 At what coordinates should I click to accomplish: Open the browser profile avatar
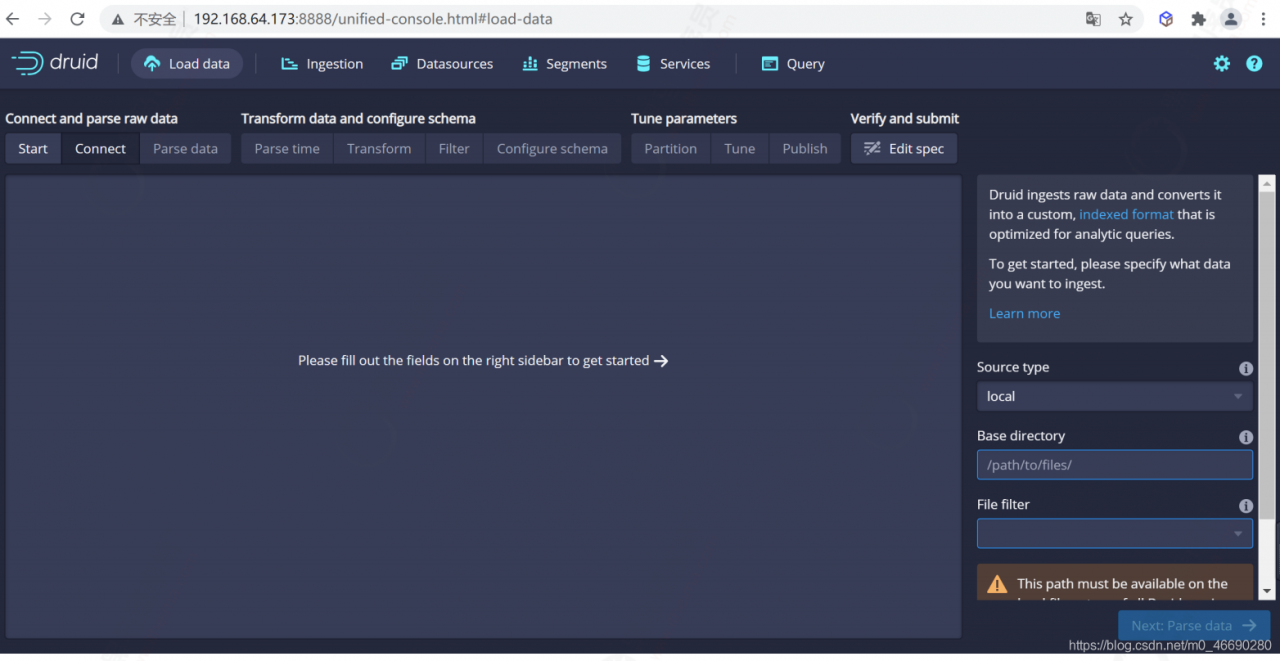1231,19
